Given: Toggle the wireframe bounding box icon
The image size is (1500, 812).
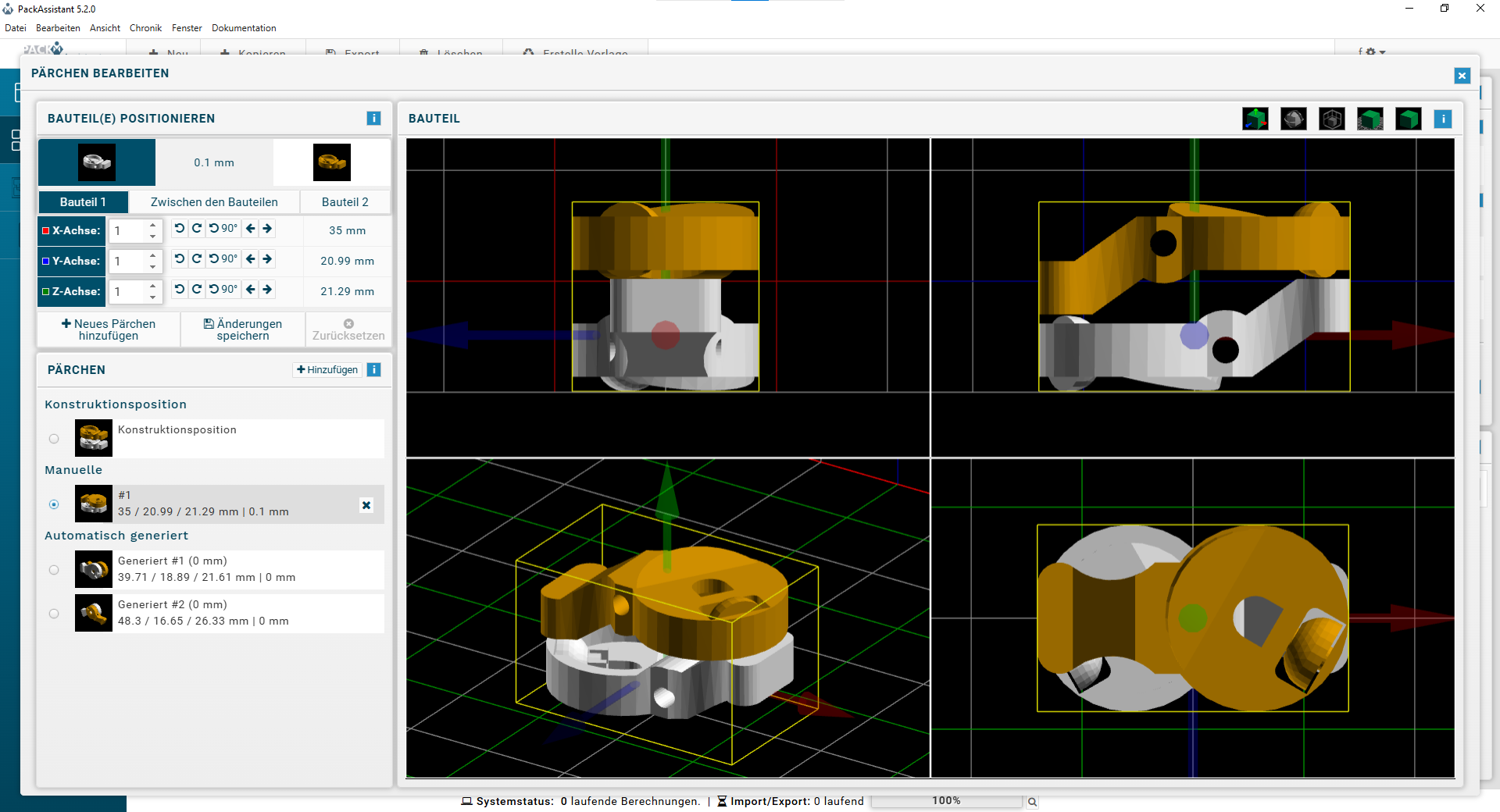Looking at the screenshot, I should coord(1332,119).
